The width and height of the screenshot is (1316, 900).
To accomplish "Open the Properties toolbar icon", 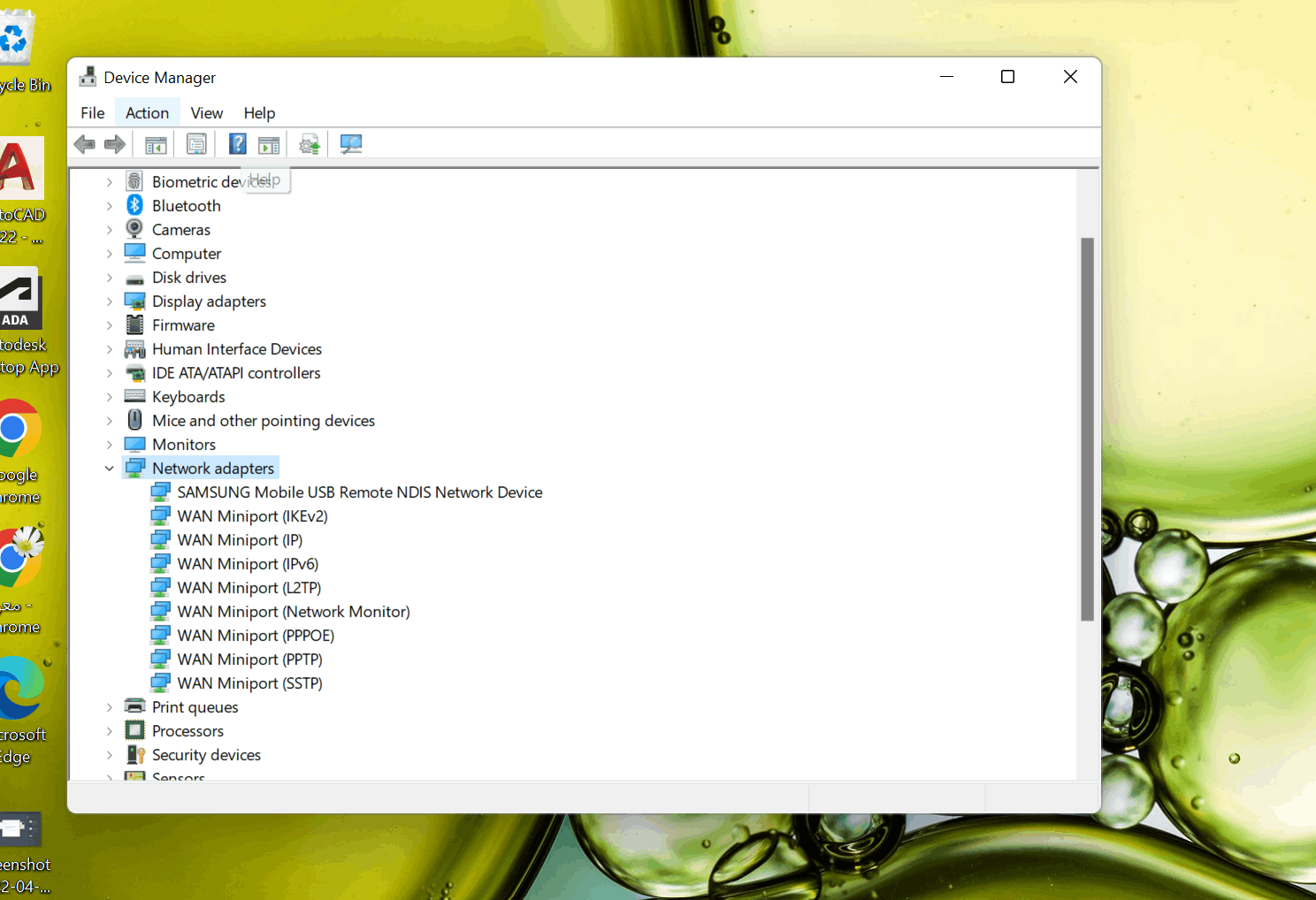I will [196, 144].
